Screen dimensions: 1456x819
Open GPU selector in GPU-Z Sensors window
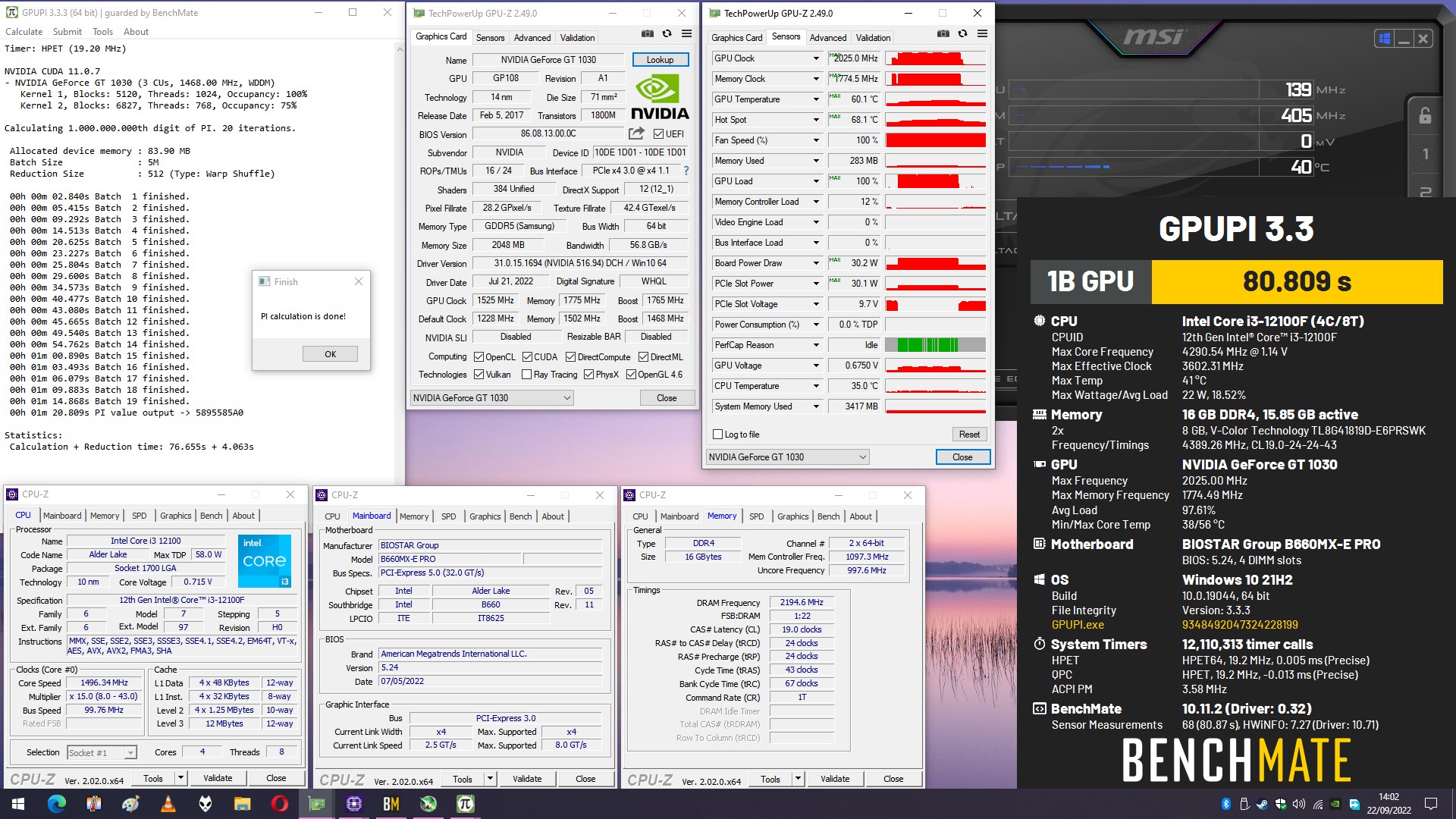[787, 457]
